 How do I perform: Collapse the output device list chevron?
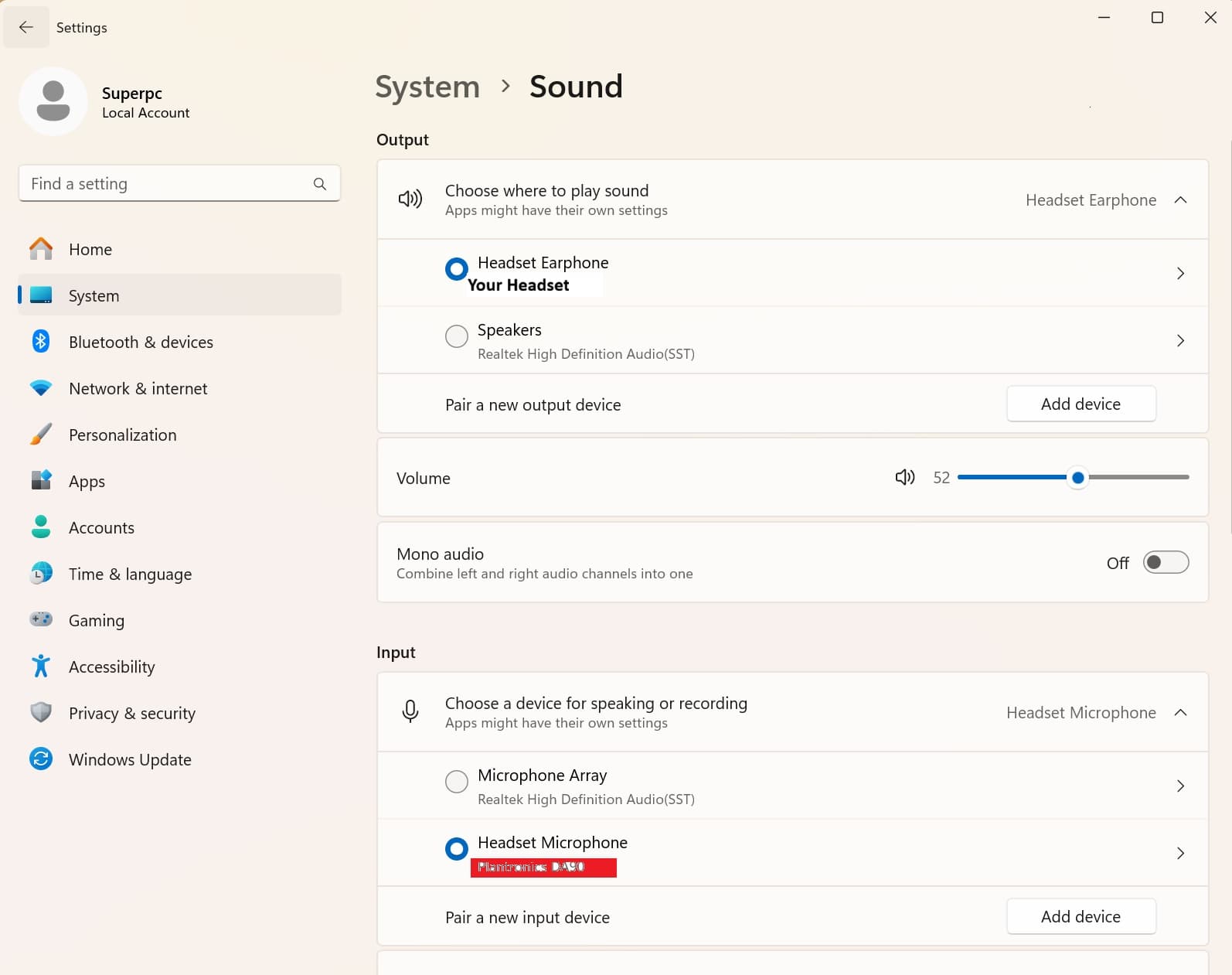click(1180, 200)
